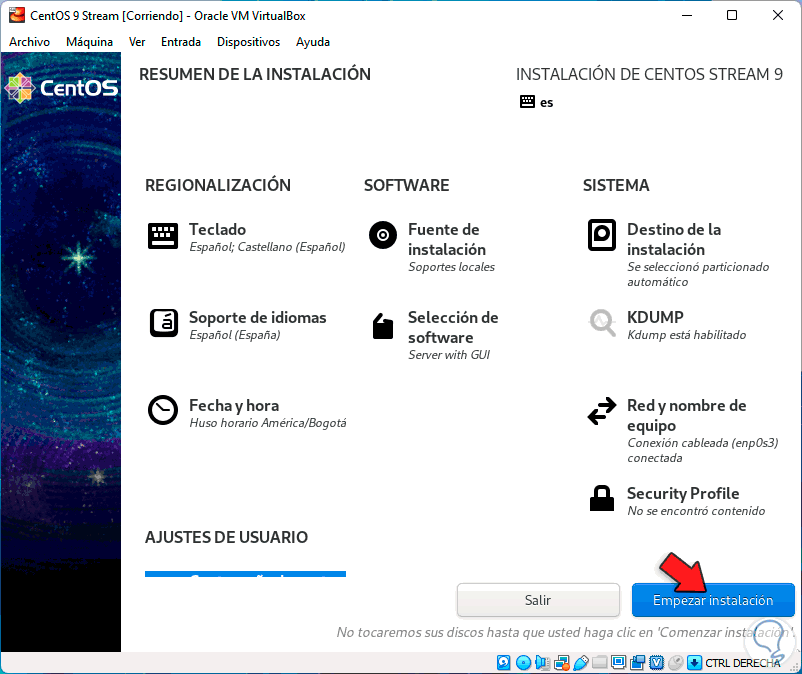Screen dimensions: 802x674
Task: Click the Empezar instalación button
Action: coord(713,600)
